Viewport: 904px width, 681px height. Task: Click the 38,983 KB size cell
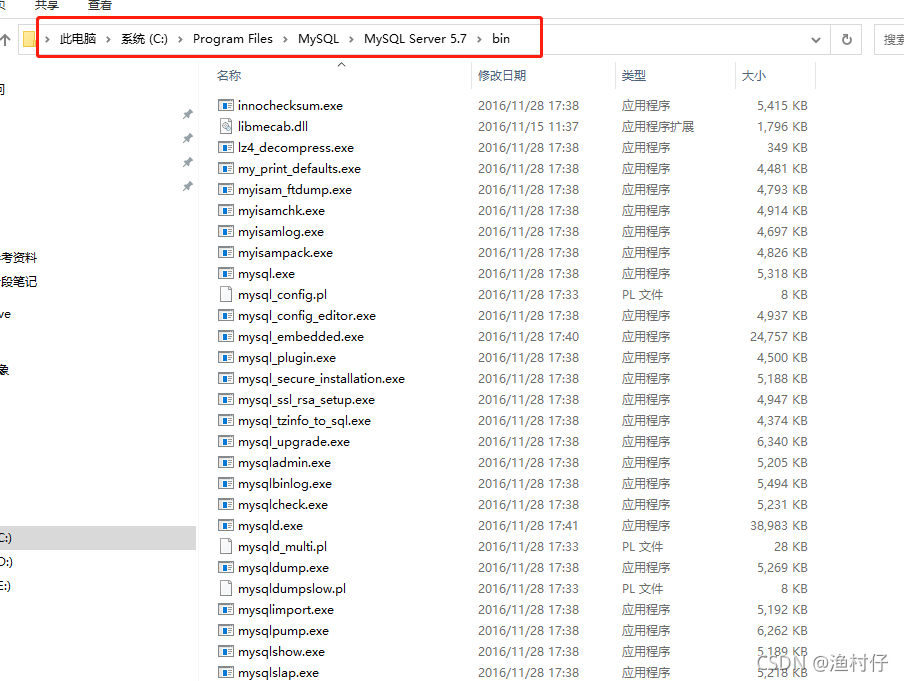click(778, 526)
